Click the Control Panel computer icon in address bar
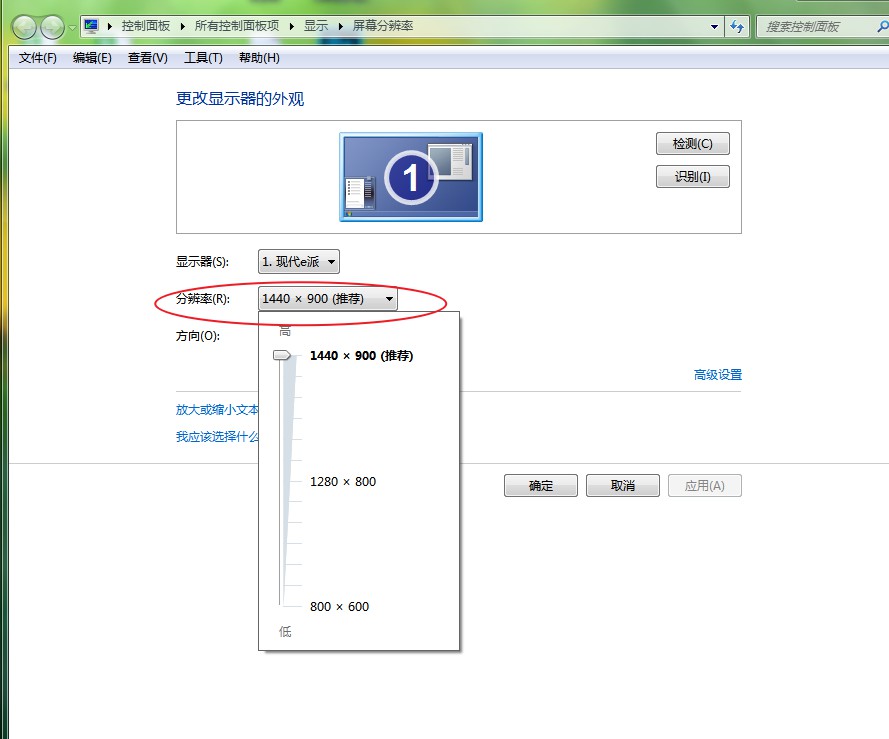 (x=91, y=26)
